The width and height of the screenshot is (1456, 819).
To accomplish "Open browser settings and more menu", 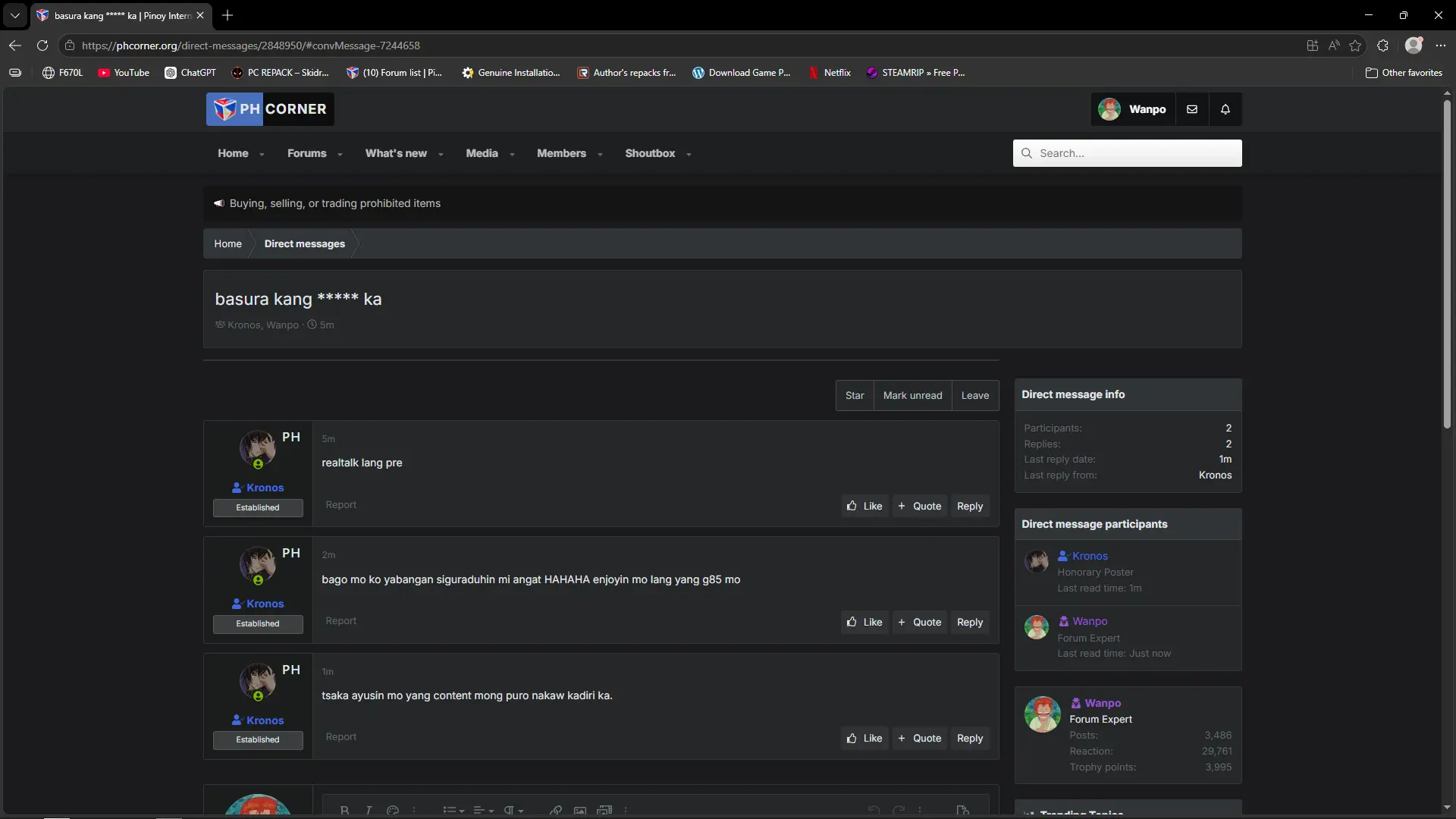I will pyautogui.click(x=1441, y=45).
